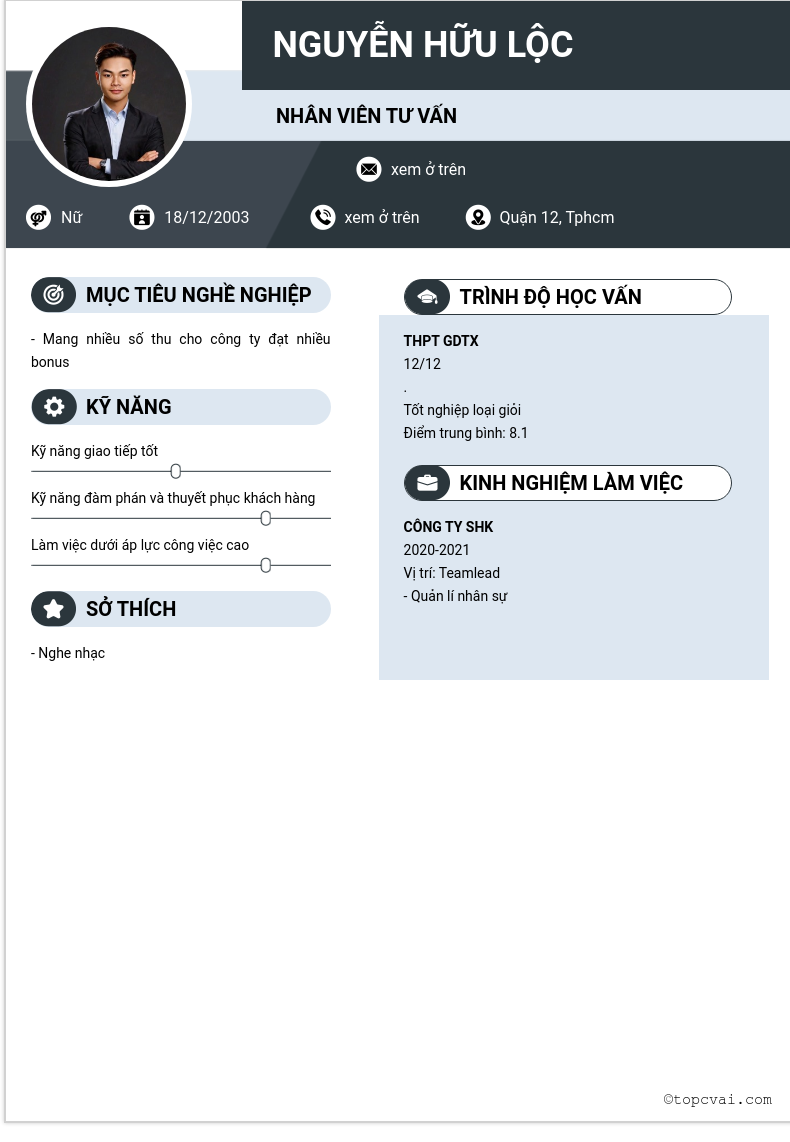Click the gear icon beside Kỹ Năng

(54, 407)
